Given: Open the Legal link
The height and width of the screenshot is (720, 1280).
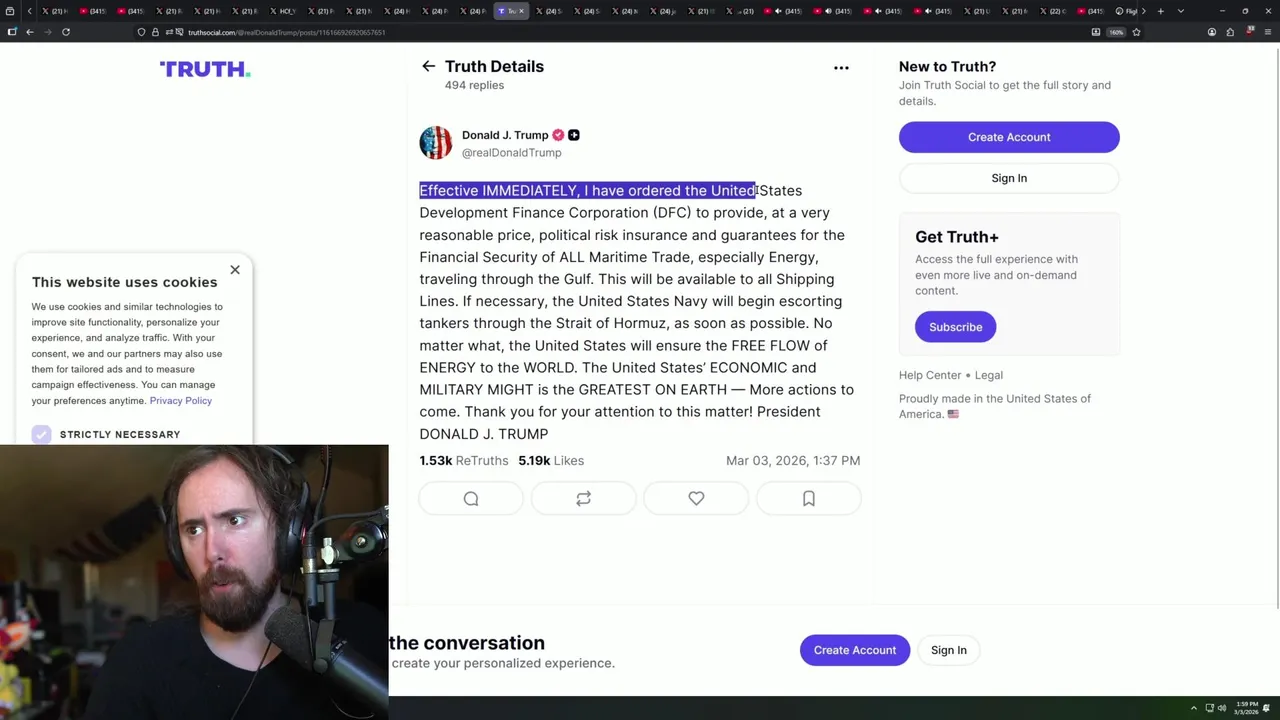Looking at the screenshot, I should pos(989,375).
